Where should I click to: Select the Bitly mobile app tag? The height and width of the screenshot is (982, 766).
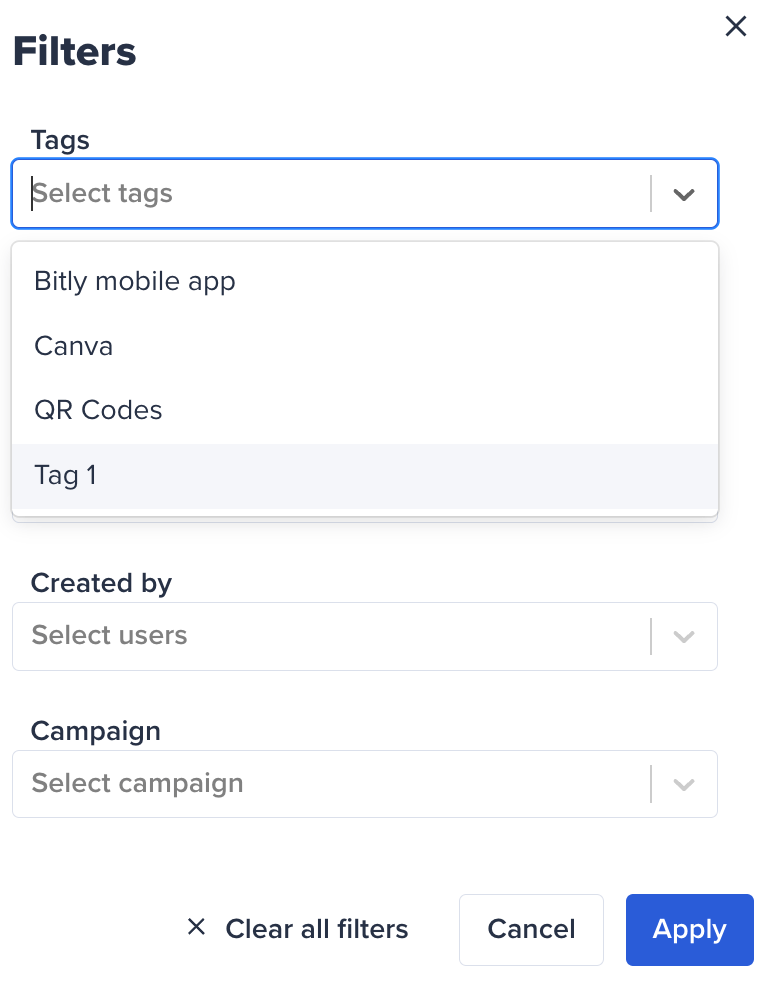(134, 281)
